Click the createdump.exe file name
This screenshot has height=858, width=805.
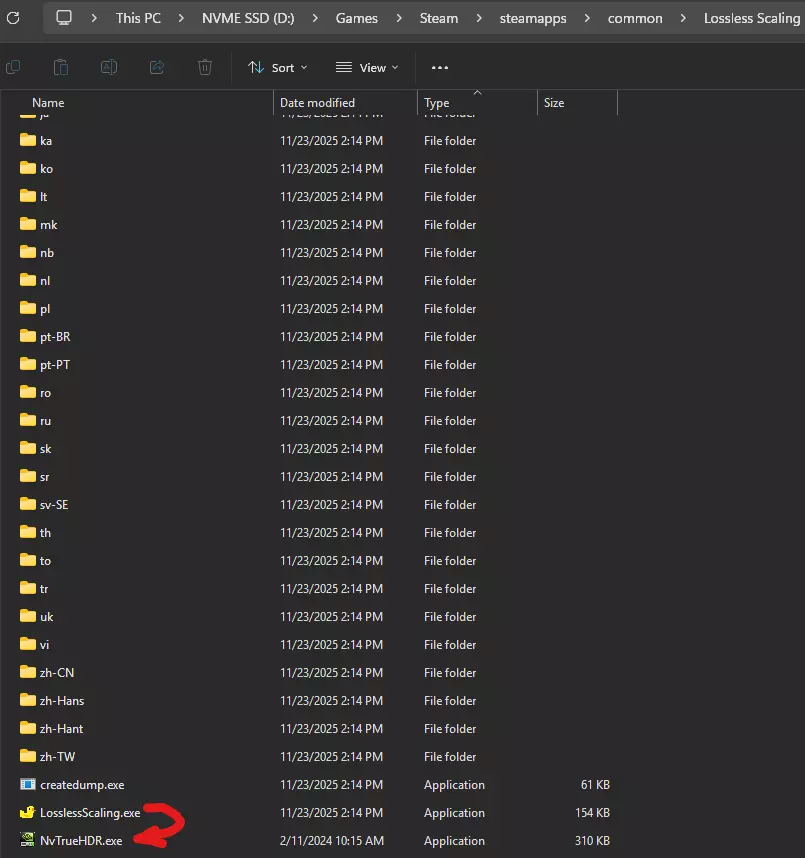pos(82,785)
